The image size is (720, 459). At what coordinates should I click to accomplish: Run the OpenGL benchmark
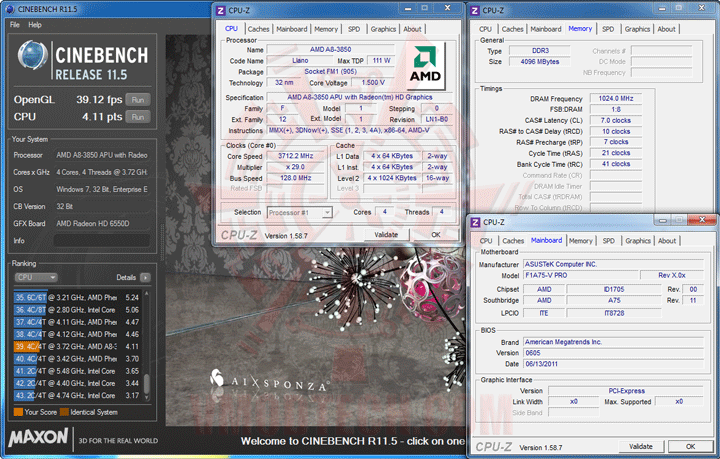click(138, 100)
